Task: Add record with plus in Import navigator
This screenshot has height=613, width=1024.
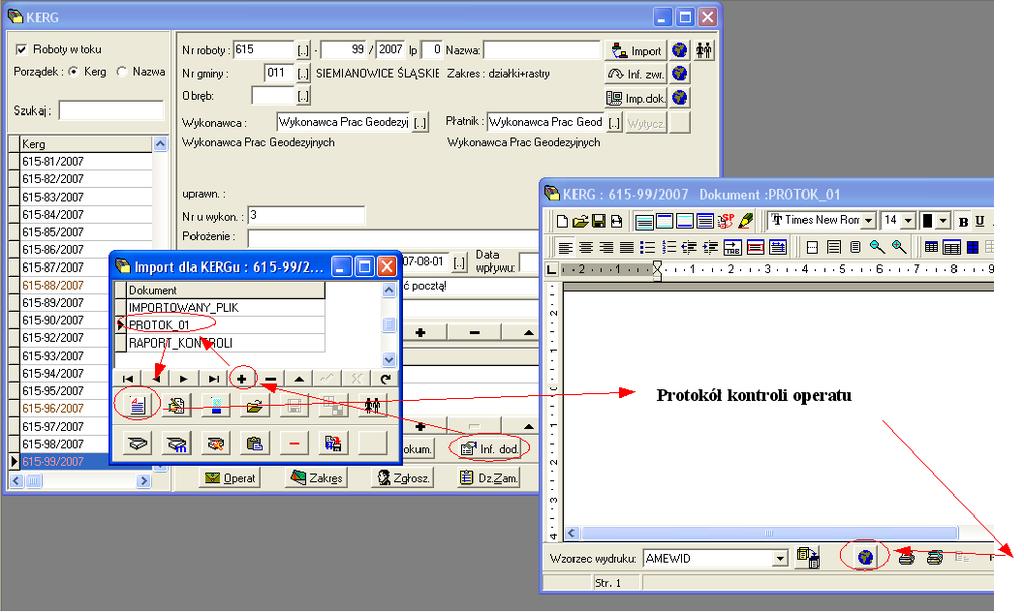Action: pyautogui.click(x=242, y=379)
